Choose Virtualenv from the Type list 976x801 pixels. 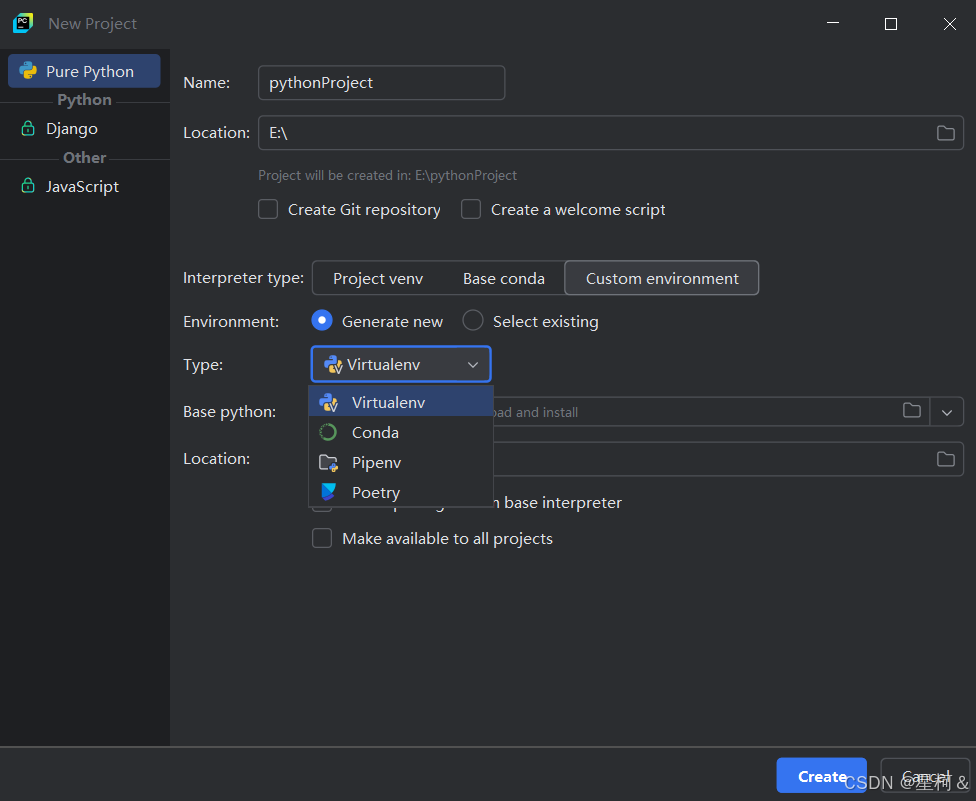(x=401, y=402)
